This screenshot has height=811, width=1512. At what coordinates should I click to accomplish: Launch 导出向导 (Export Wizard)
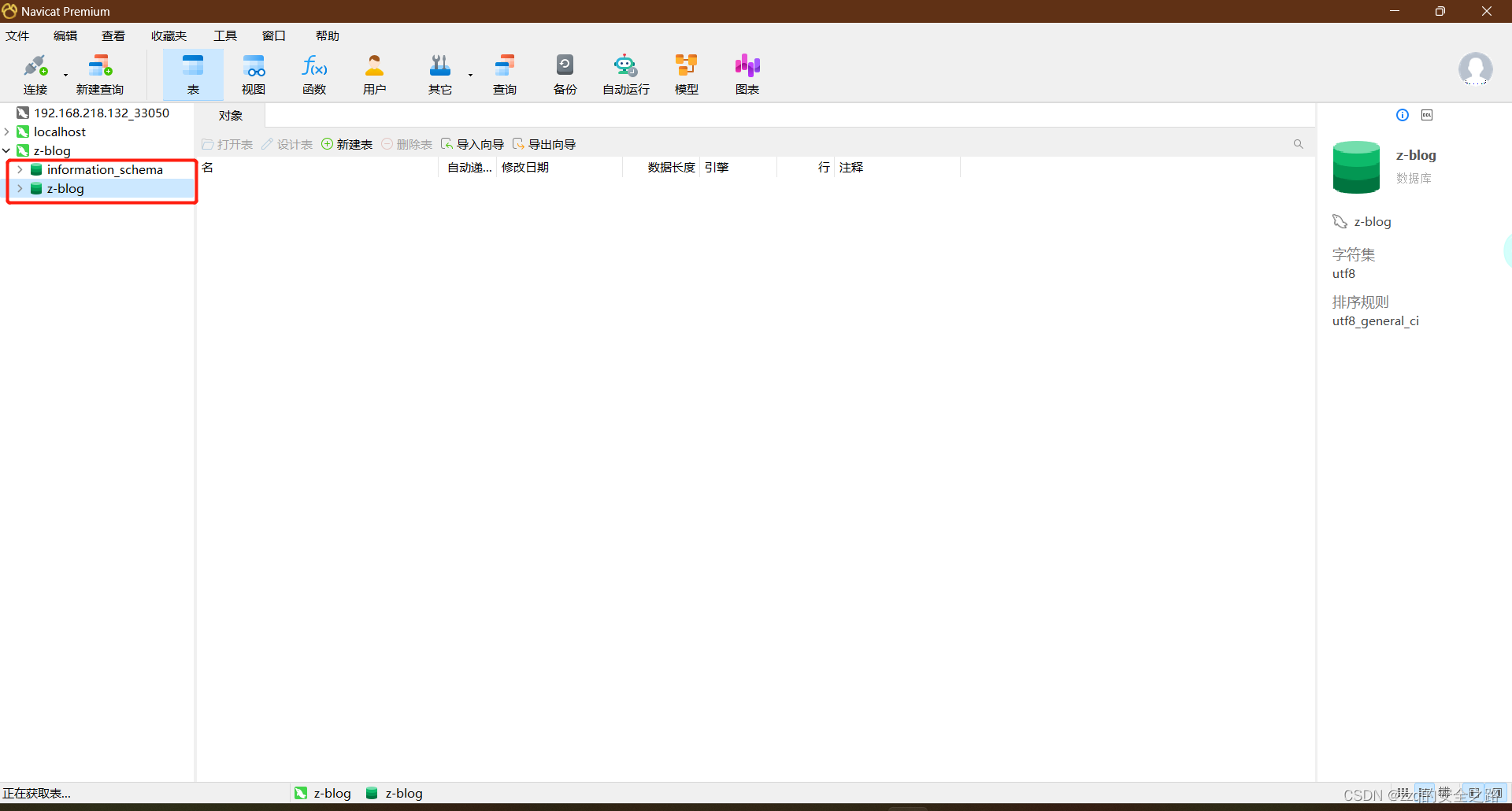tap(544, 144)
